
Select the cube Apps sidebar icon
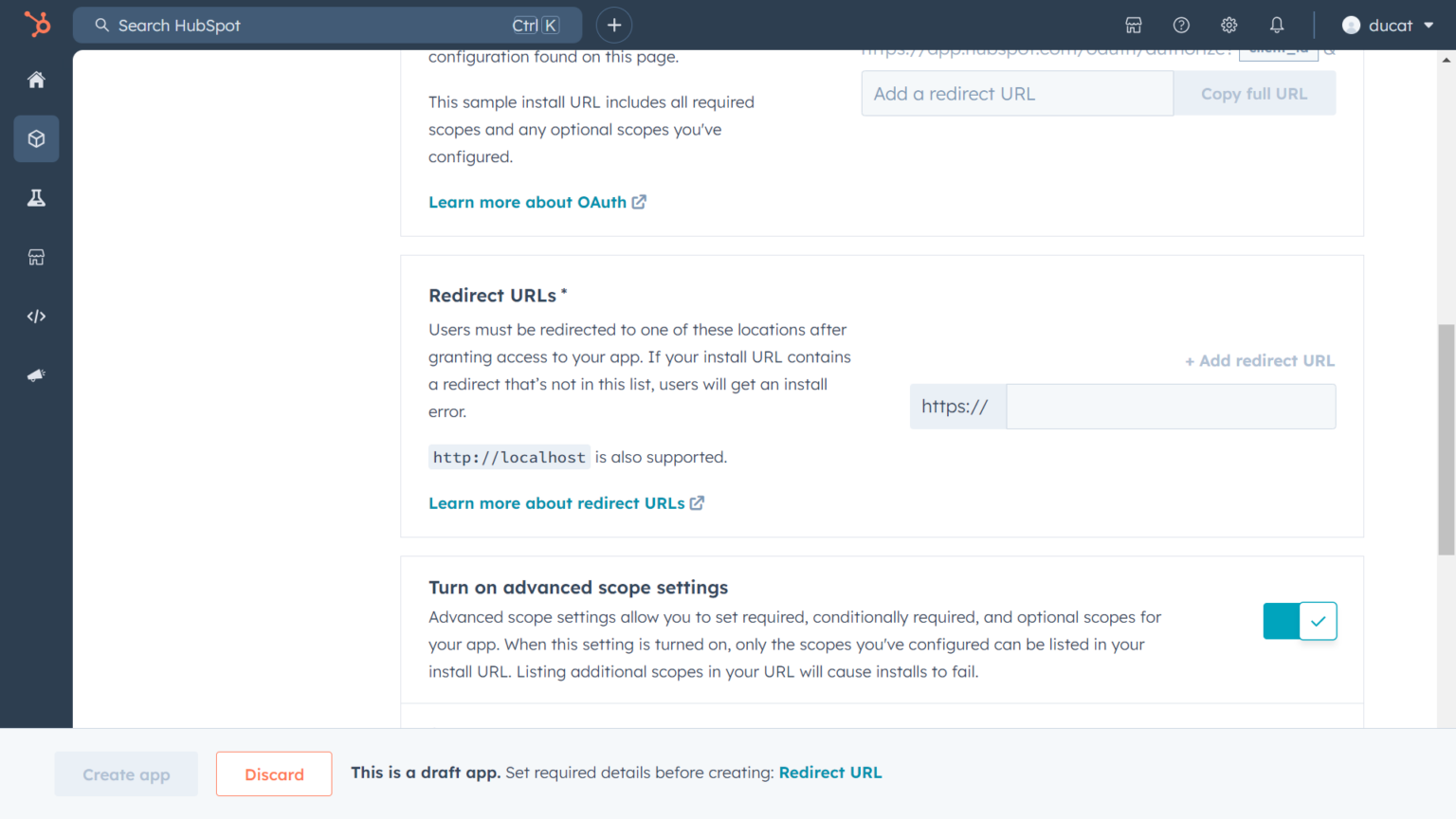click(x=36, y=139)
